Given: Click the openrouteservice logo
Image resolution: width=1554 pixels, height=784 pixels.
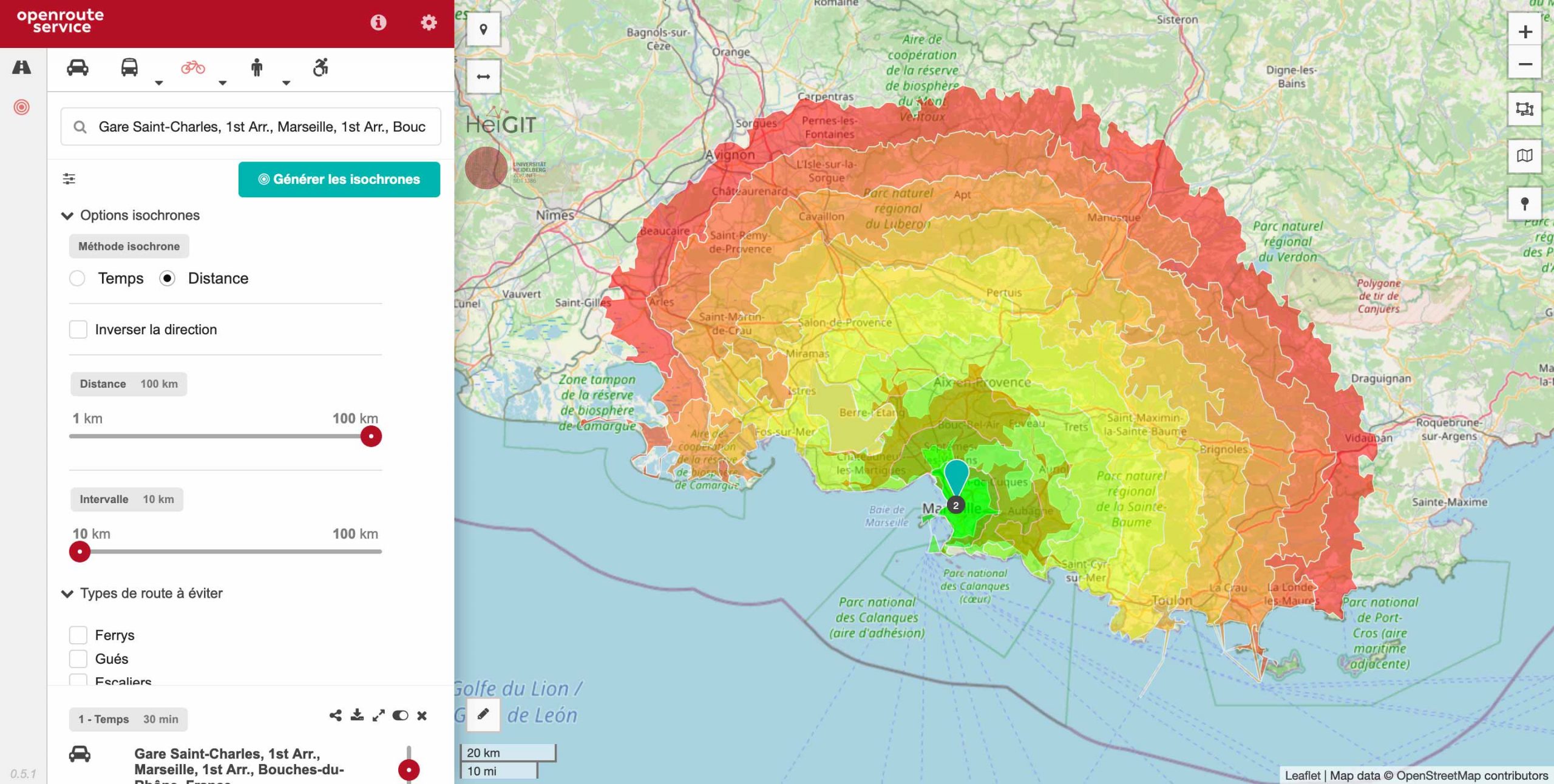Looking at the screenshot, I should (x=60, y=21).
